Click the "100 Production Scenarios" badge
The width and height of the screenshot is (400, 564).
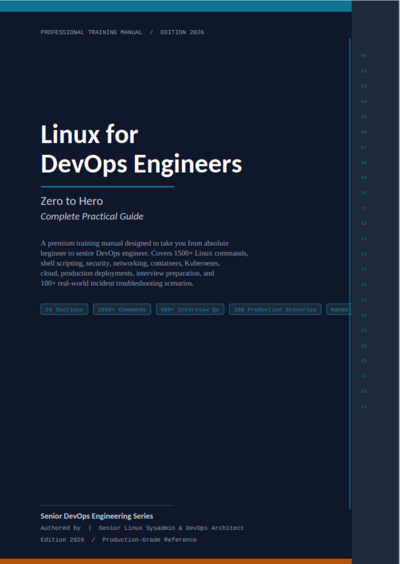point(275,309)
